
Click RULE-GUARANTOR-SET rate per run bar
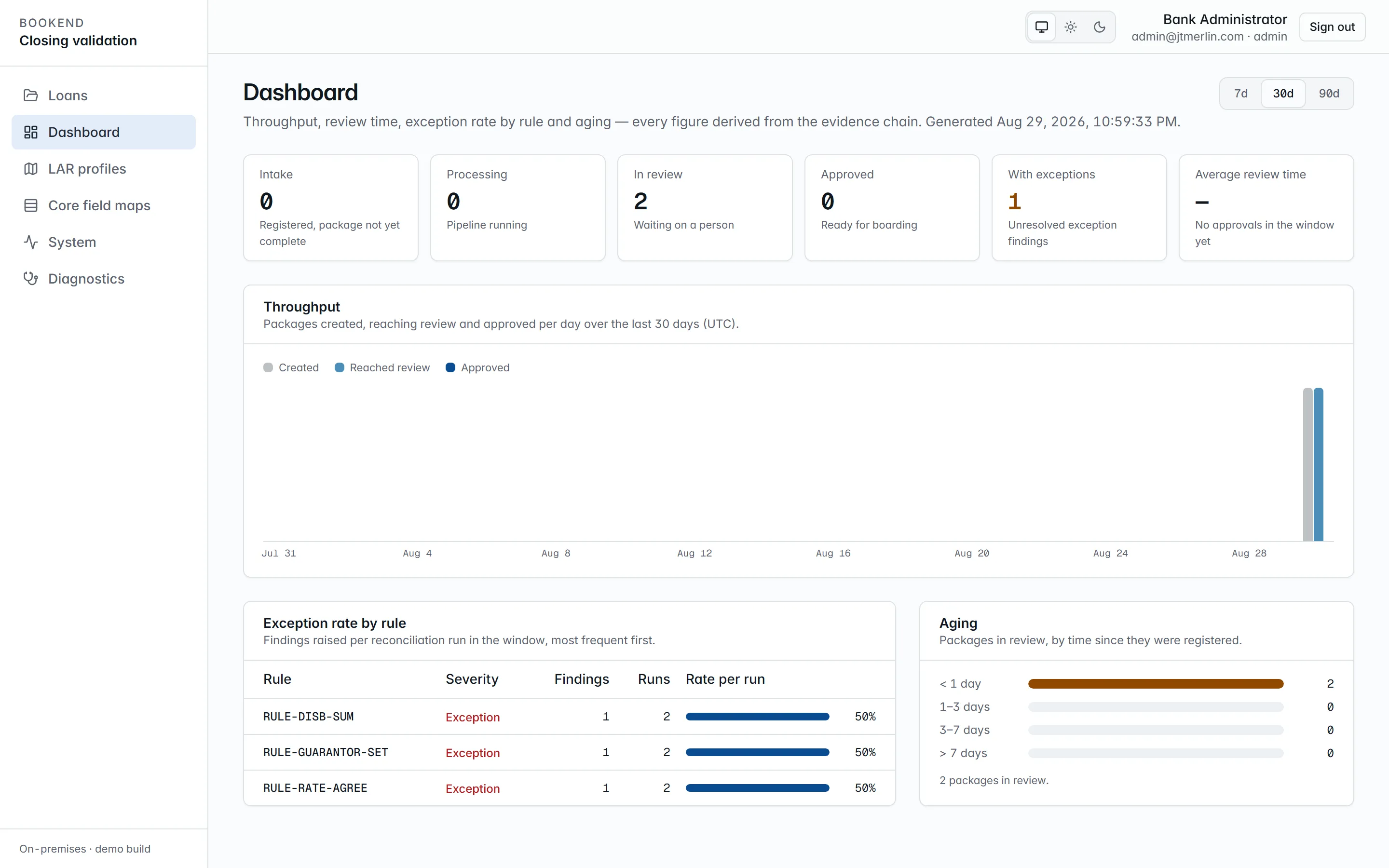coord(758,752)
